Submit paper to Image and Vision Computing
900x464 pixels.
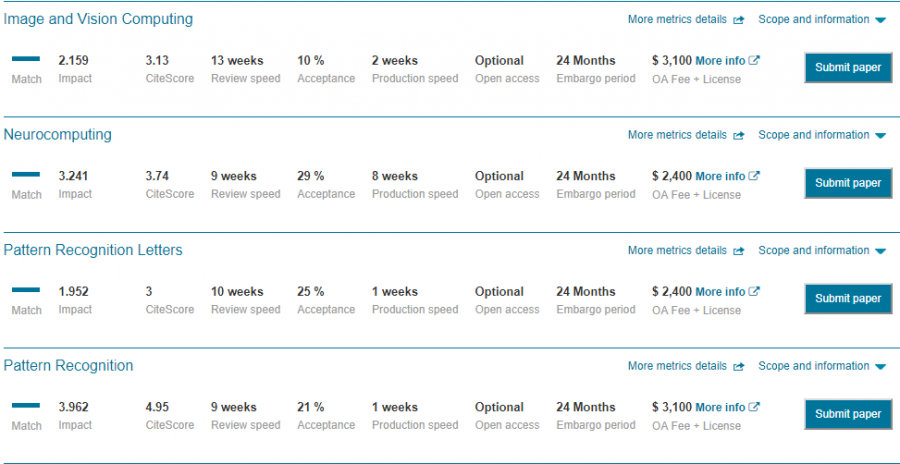tap(848, 68)
